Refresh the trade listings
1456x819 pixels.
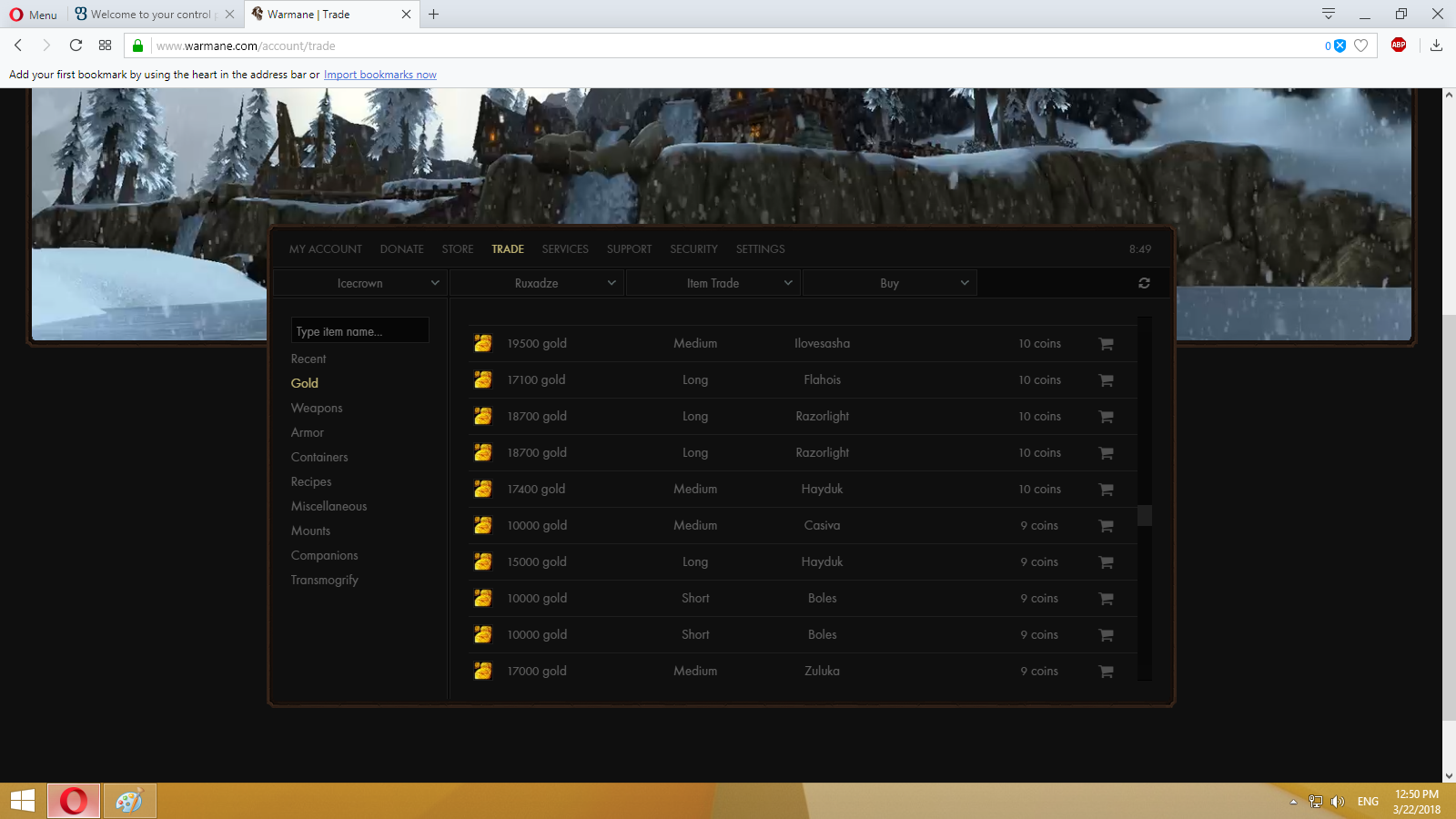(1144, 283)
